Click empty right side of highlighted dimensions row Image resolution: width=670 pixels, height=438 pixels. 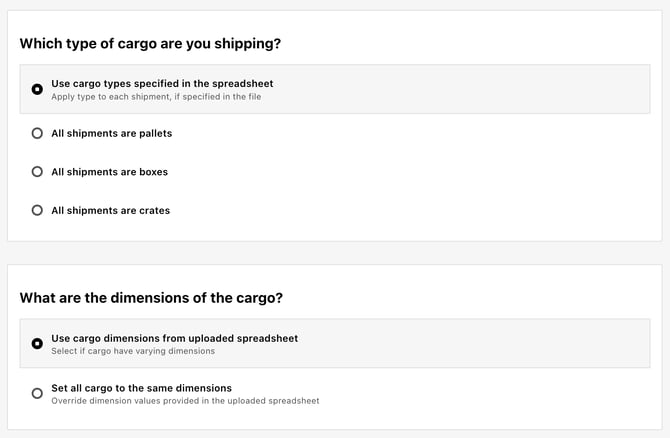pos(470,343)
